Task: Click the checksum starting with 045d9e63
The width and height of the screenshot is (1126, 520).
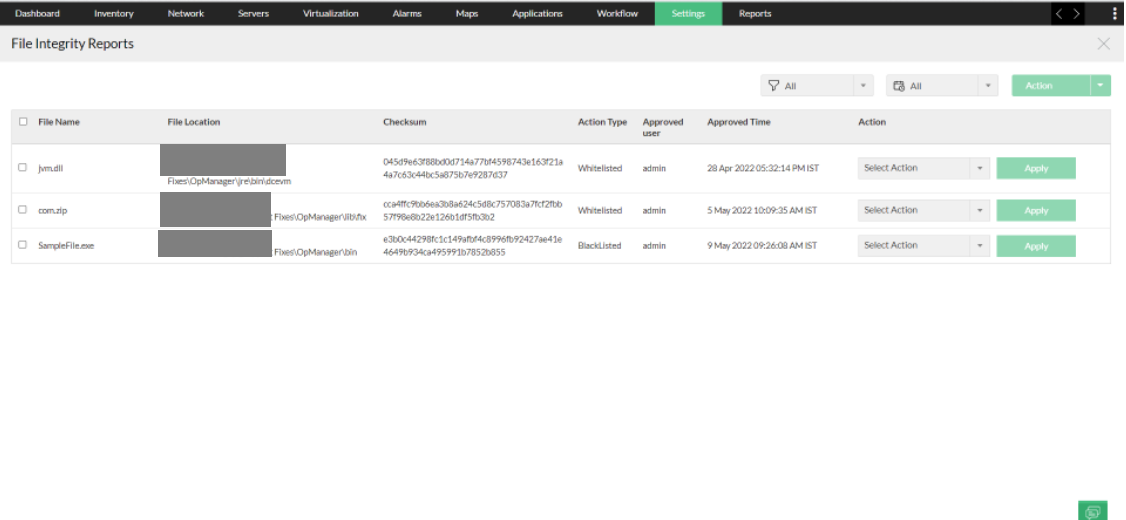Action: pos(473,168)
